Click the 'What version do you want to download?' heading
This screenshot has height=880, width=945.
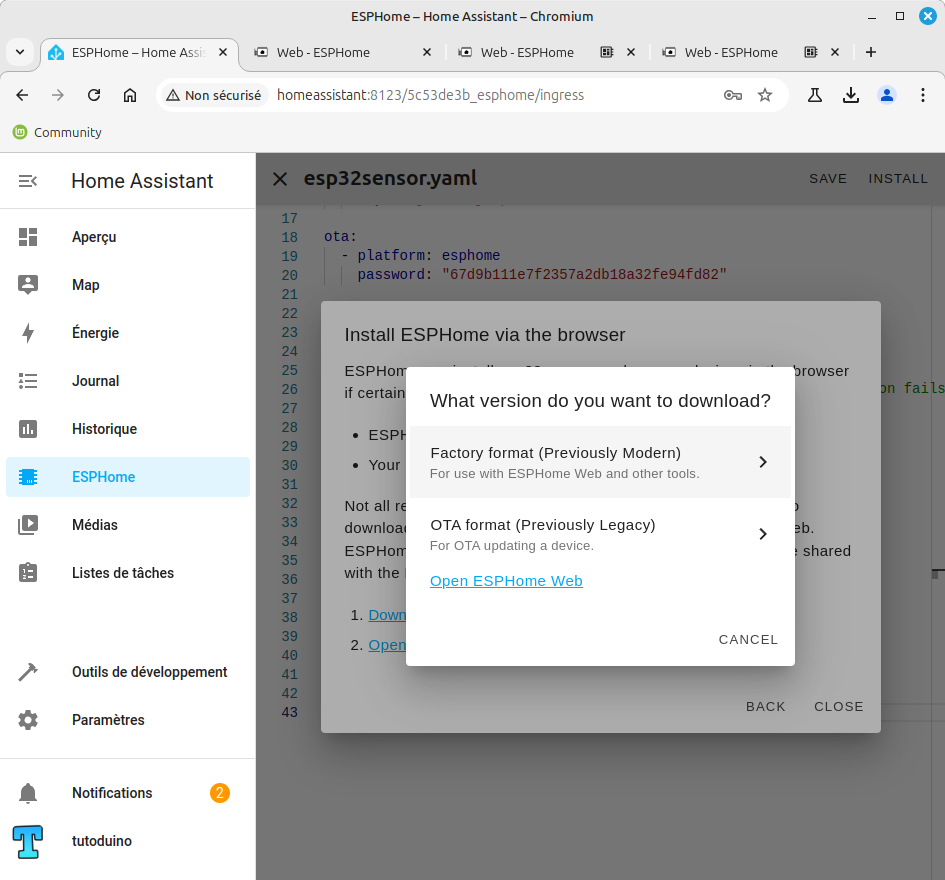click(600, 401)
